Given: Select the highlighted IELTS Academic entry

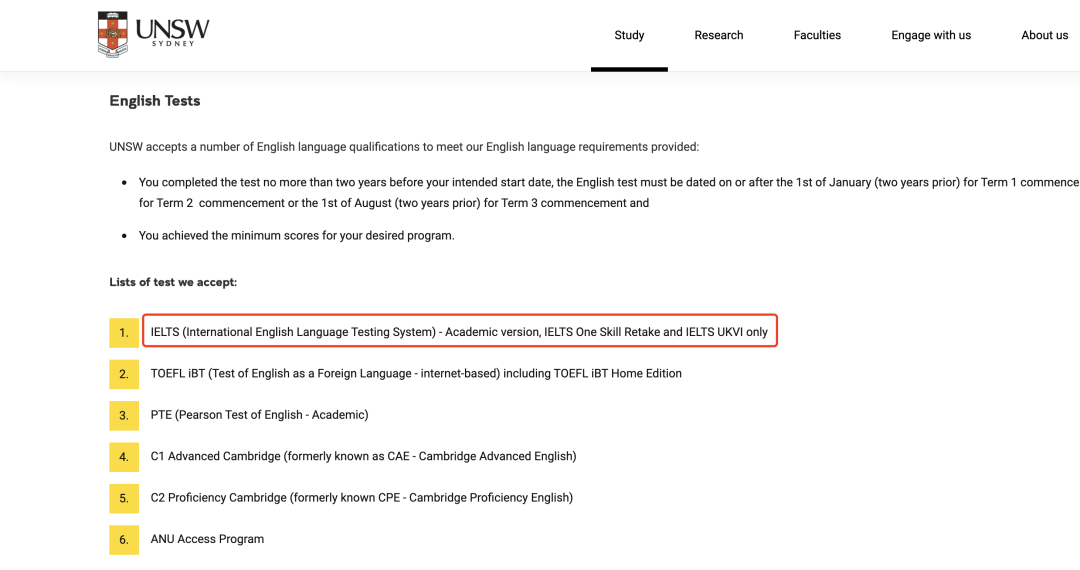Looking at the screenshot, I should [x=459, y=332].
